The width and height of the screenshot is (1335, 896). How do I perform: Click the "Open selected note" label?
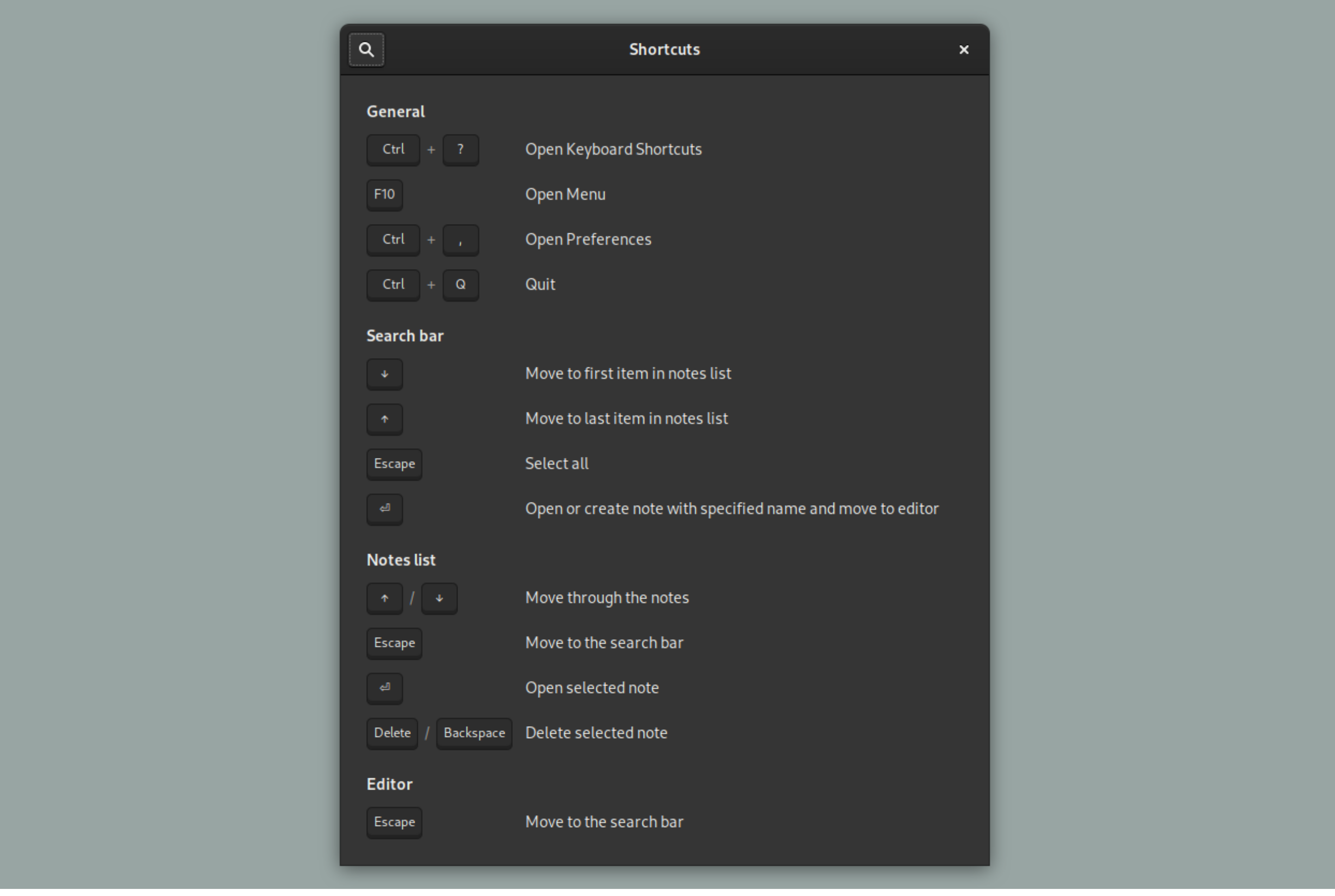(x=593, y=688)
